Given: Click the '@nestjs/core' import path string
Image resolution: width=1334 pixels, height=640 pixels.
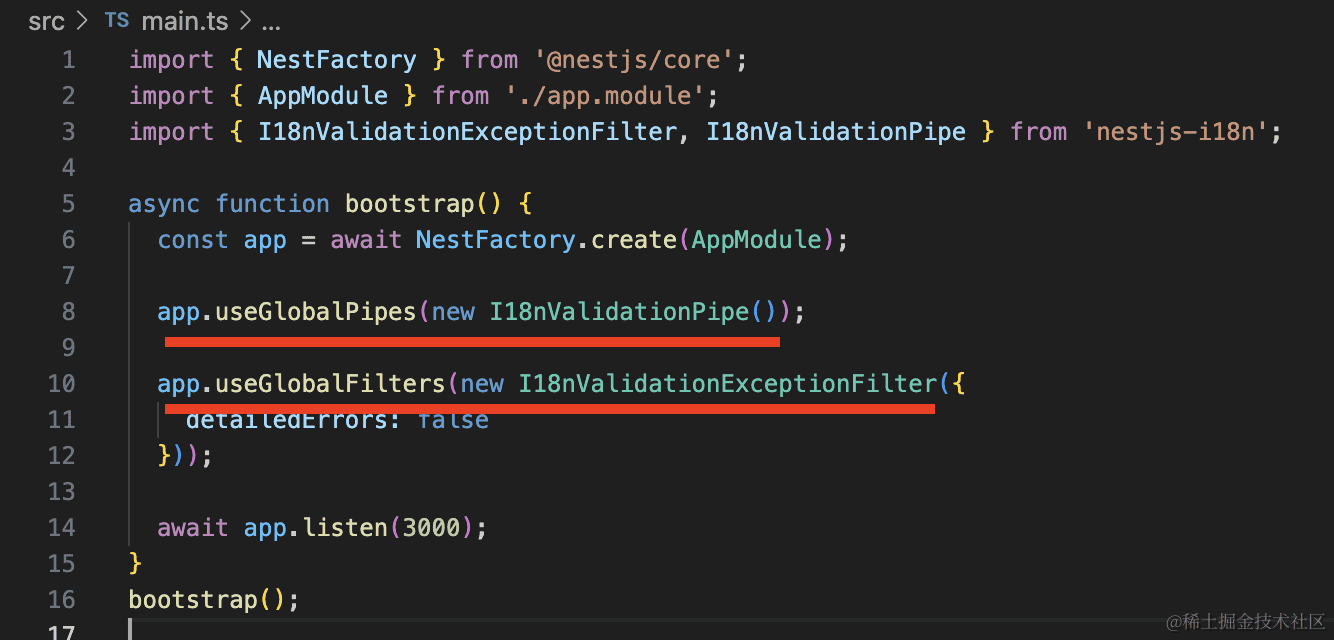Looking at the screenshot, I should click(x=639, y=60).
